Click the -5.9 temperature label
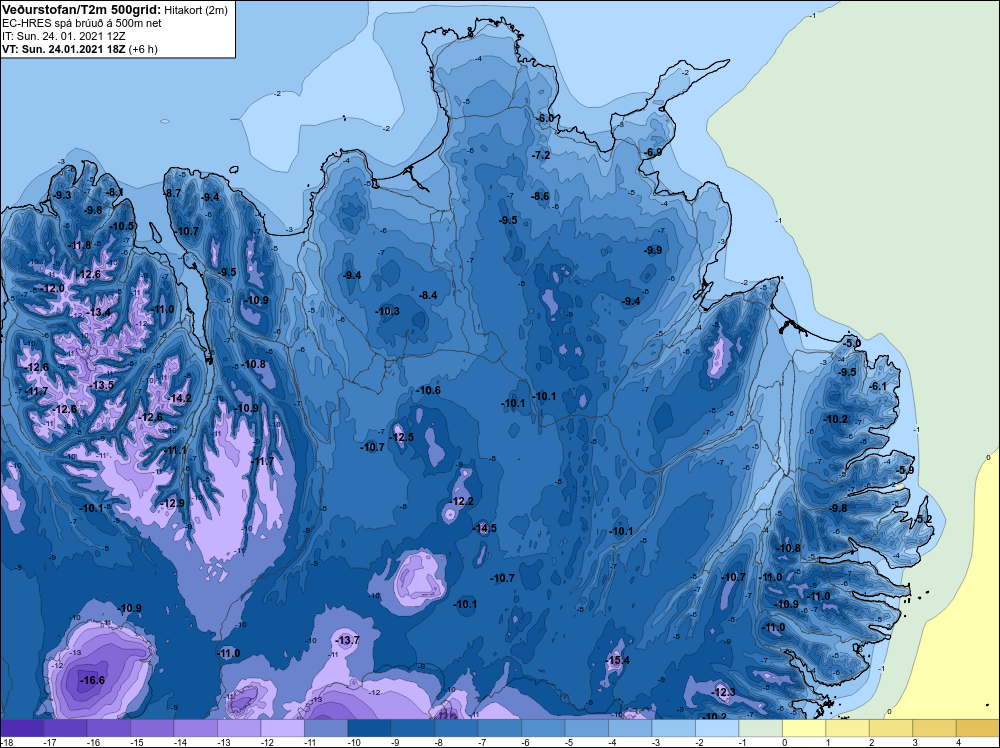 click(x=904, y=470)
